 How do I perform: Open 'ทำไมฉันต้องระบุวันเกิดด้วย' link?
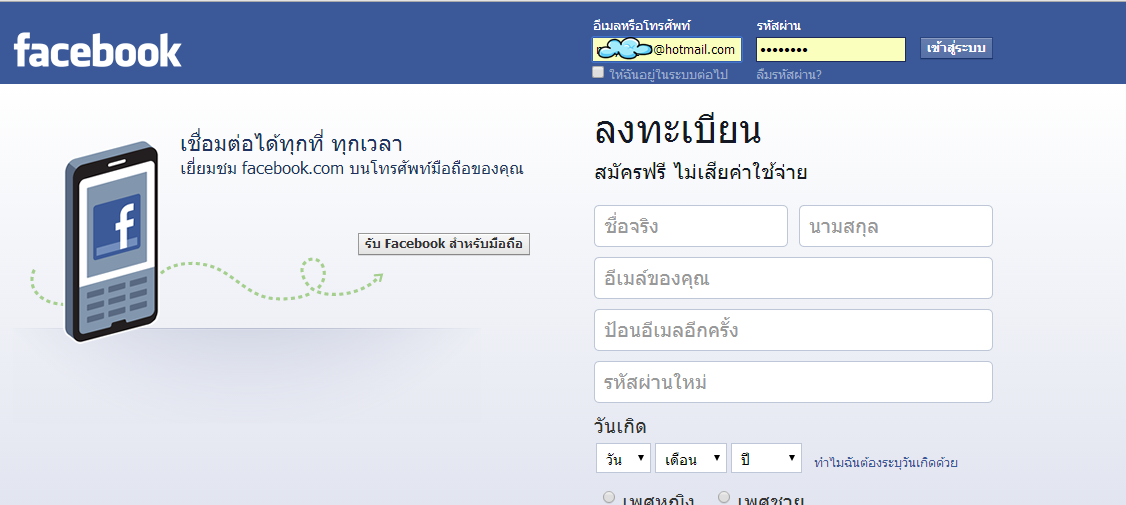coord(885,463)
